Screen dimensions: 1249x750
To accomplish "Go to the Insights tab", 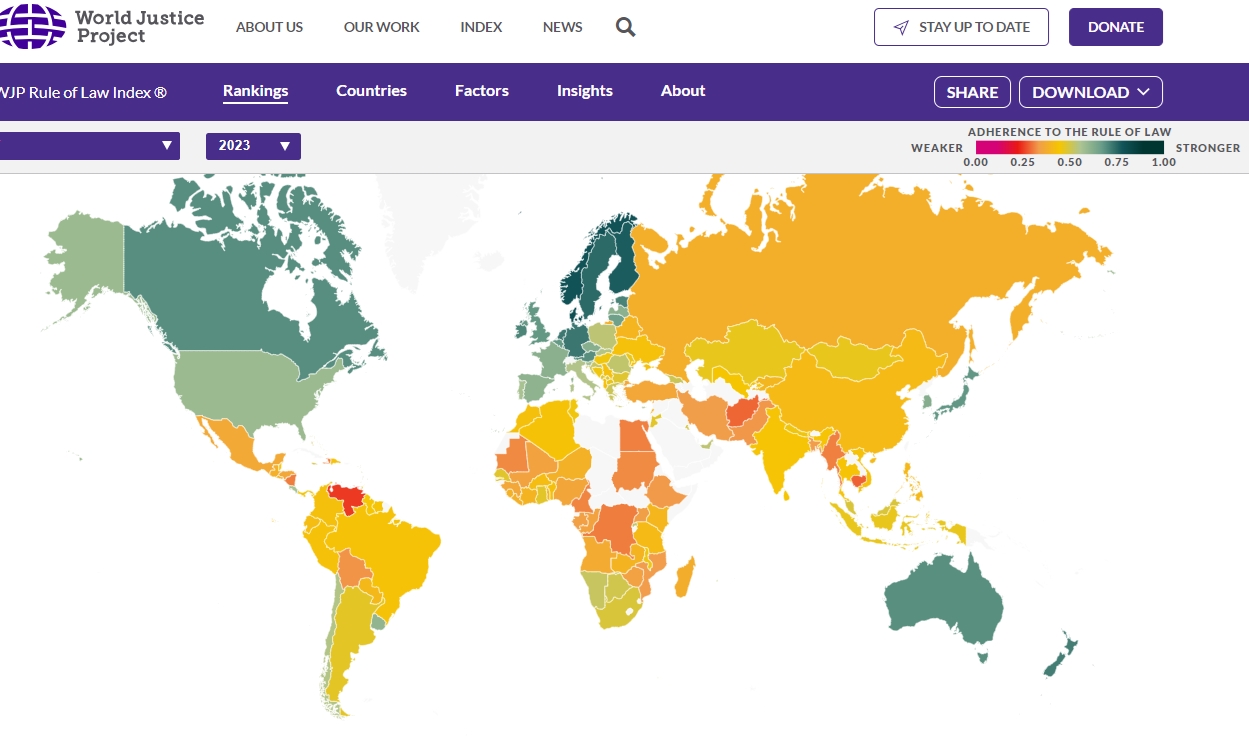I will point(585,91).
